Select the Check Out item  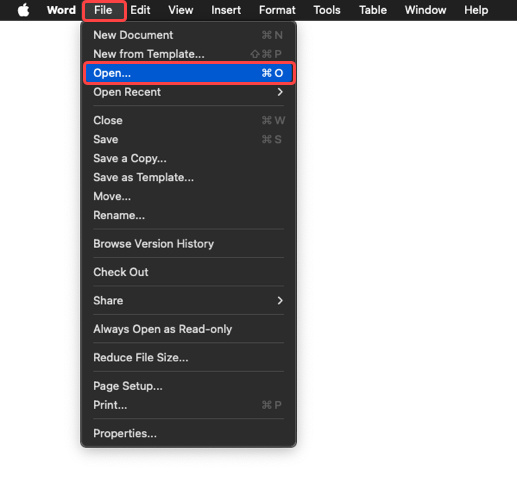(188, 272)
